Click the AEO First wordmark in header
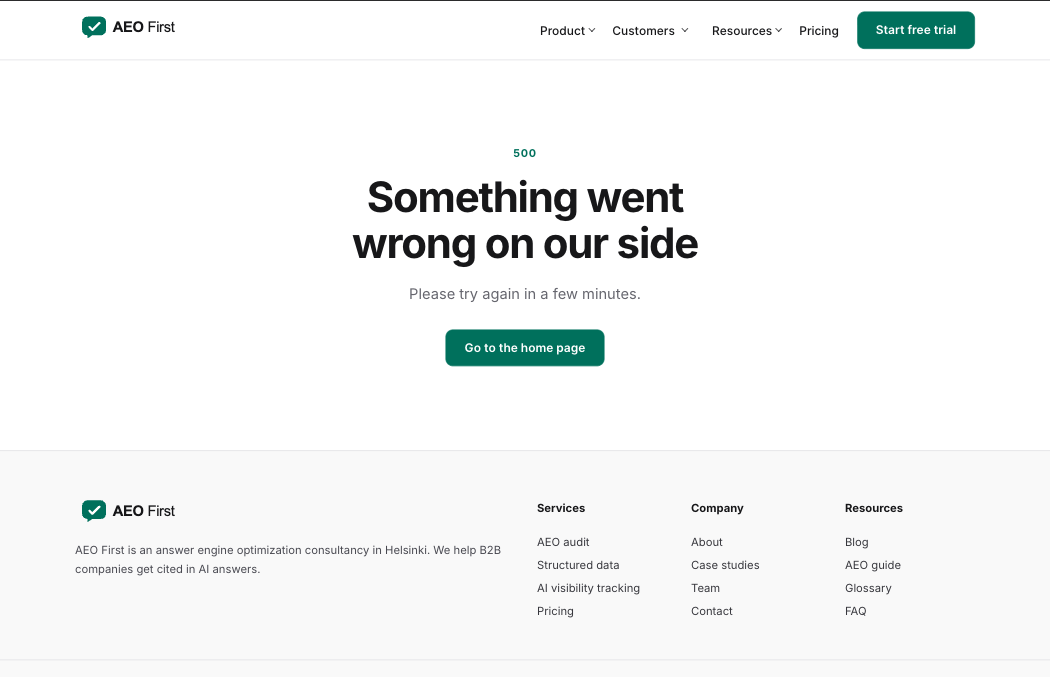The width and height of the screenshot is (1050, 677). click(143, 27)
